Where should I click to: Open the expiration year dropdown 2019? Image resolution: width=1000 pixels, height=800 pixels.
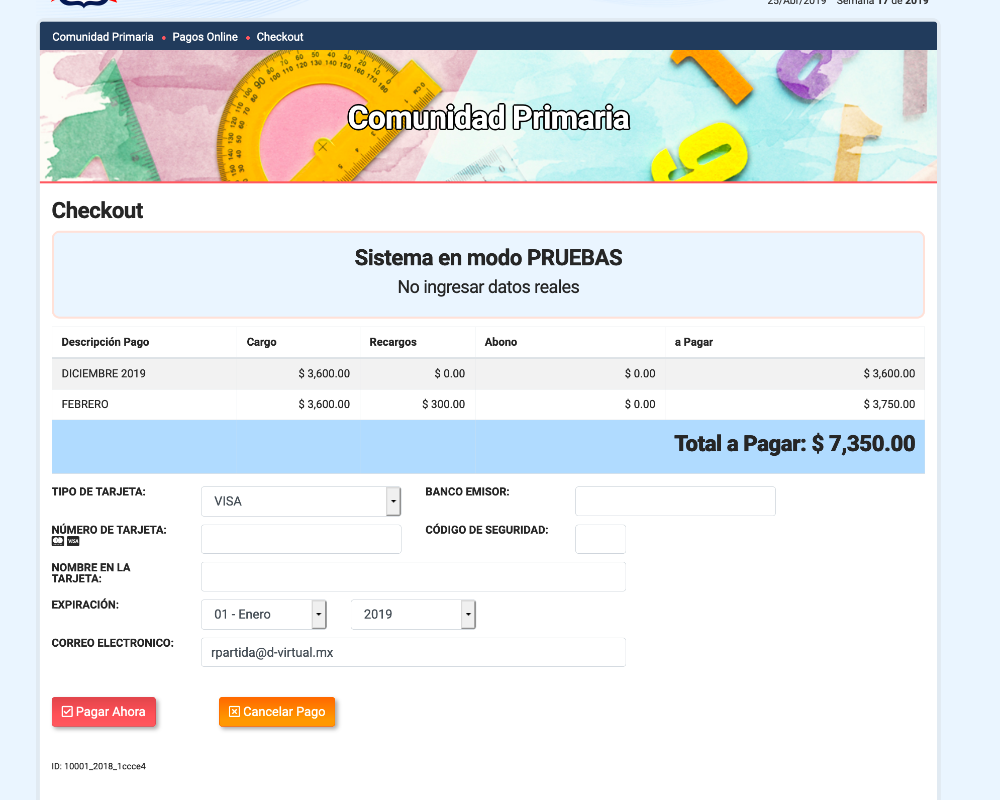[x=413, y=614]
